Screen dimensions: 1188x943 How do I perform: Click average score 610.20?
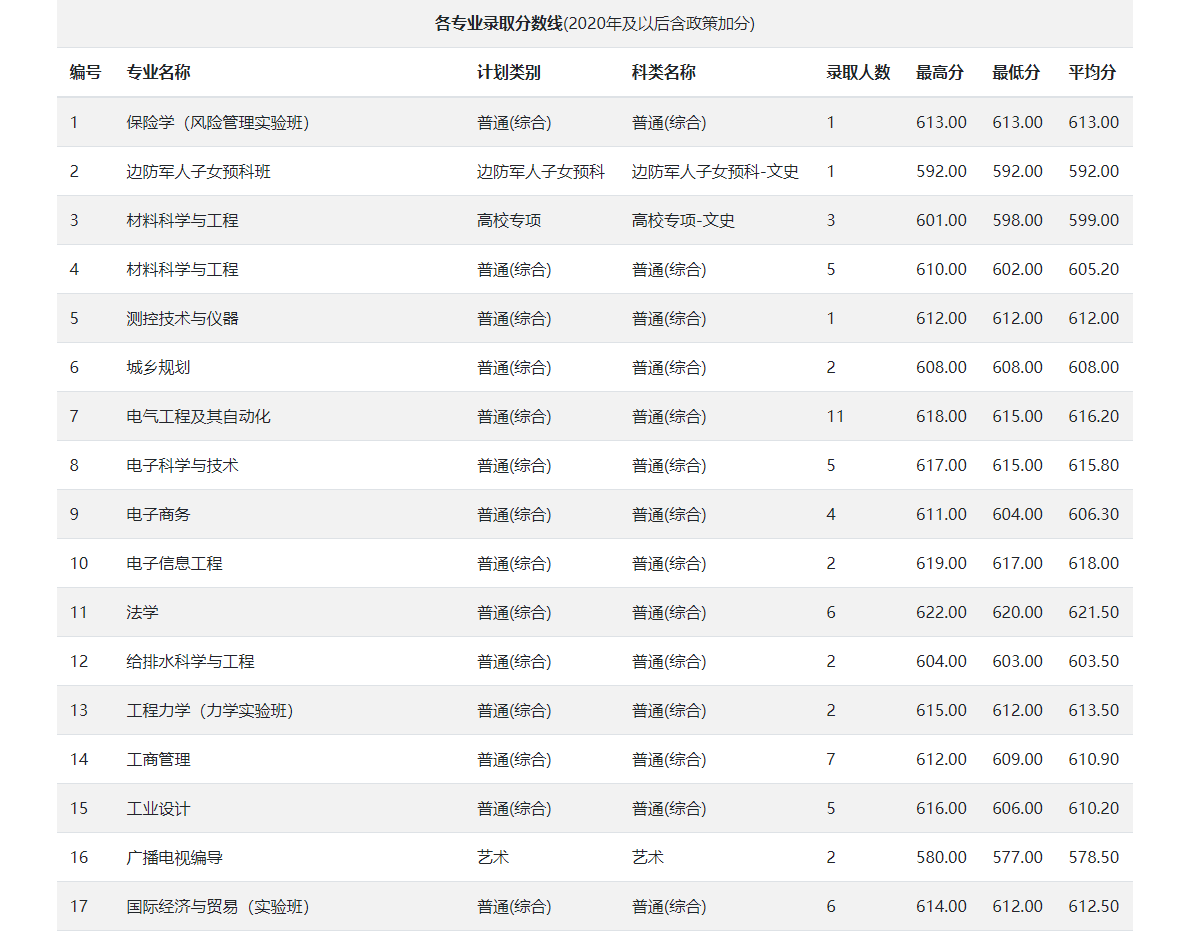tap(1093, 809)
